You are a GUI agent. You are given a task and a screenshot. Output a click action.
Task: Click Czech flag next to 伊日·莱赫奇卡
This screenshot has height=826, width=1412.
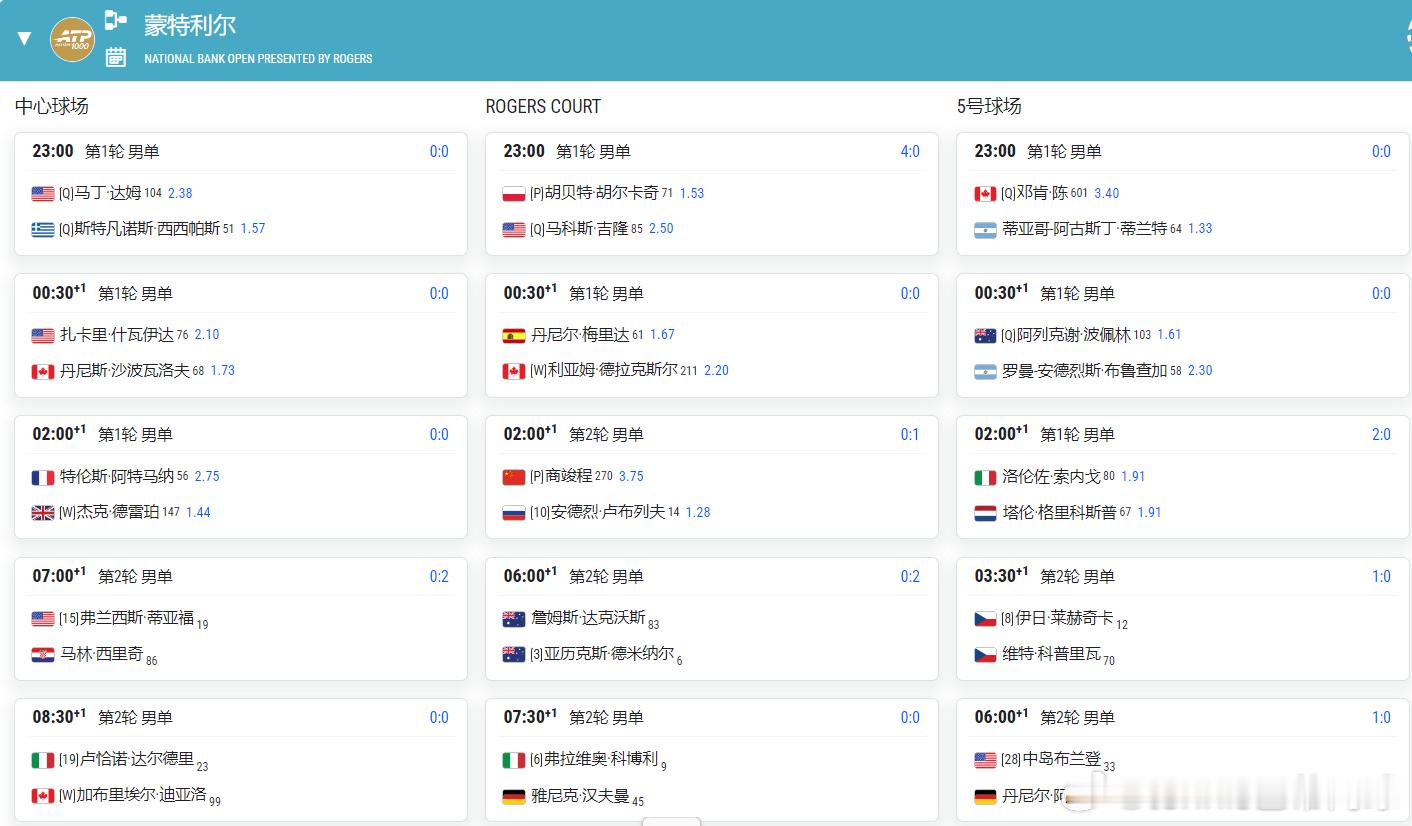tap(986, 620)
